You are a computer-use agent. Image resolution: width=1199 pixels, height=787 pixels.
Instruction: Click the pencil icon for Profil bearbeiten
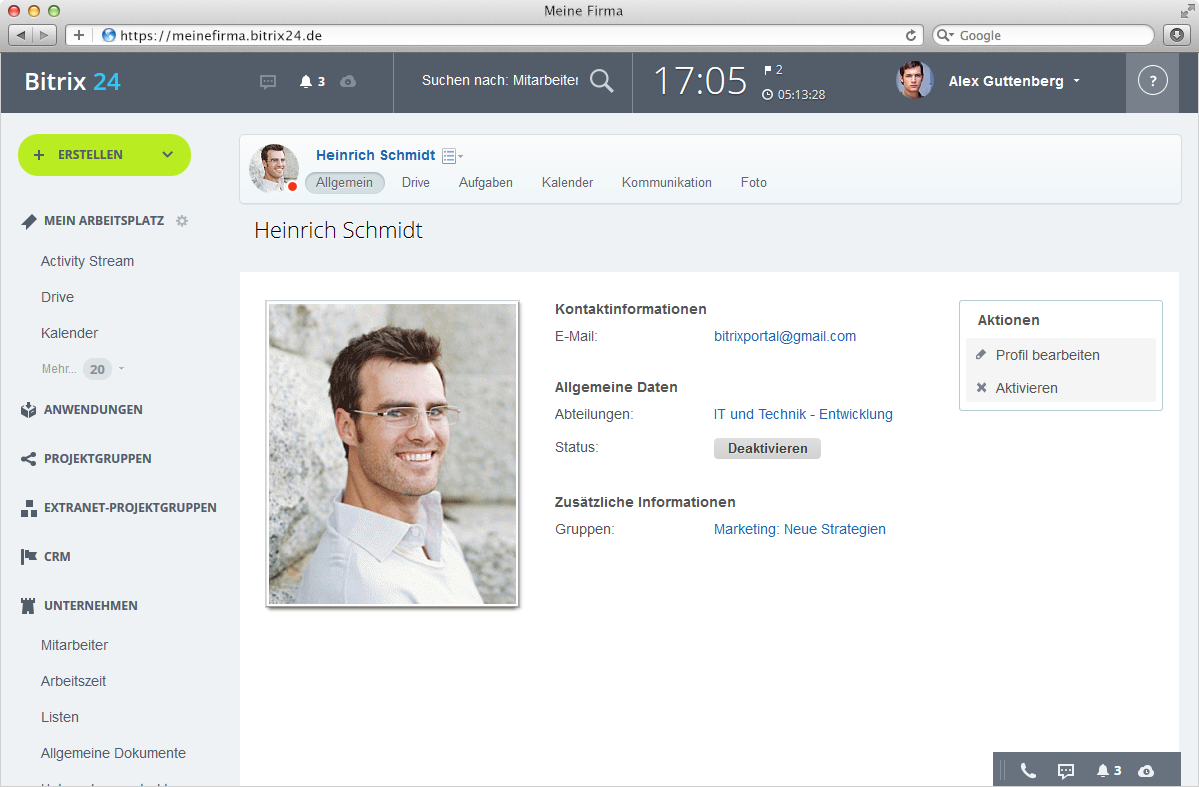pos(981,354)
